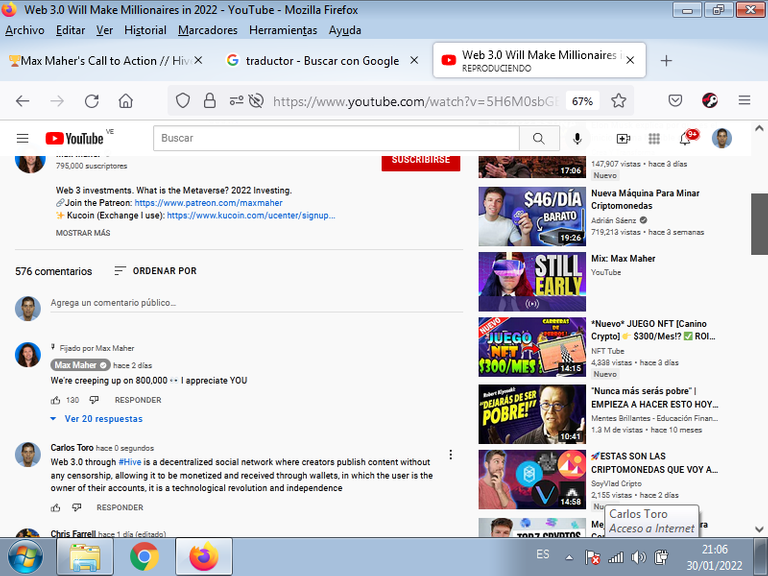This screenshot has height=576, width=768.
Task: Open the YouTube apps grid icon
Action: [654, 139]
